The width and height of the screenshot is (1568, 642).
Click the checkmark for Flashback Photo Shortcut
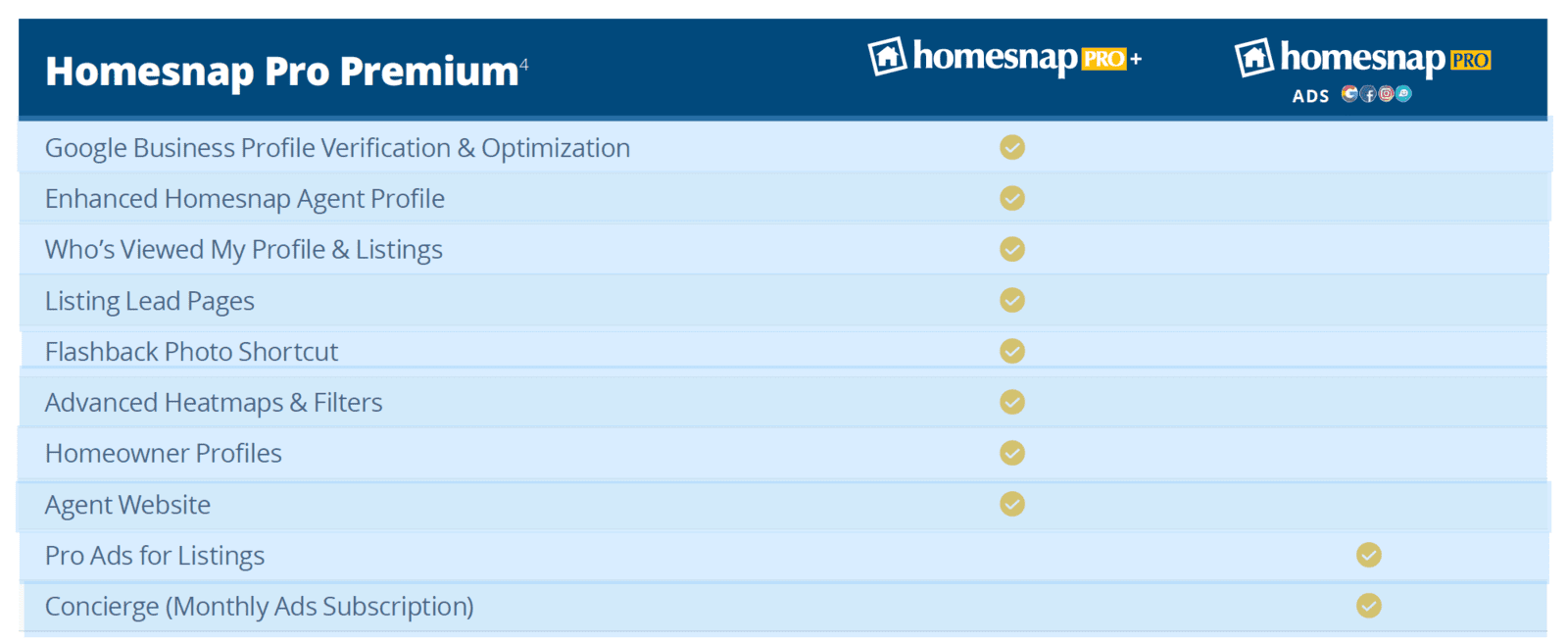[x=1012, y=351]
